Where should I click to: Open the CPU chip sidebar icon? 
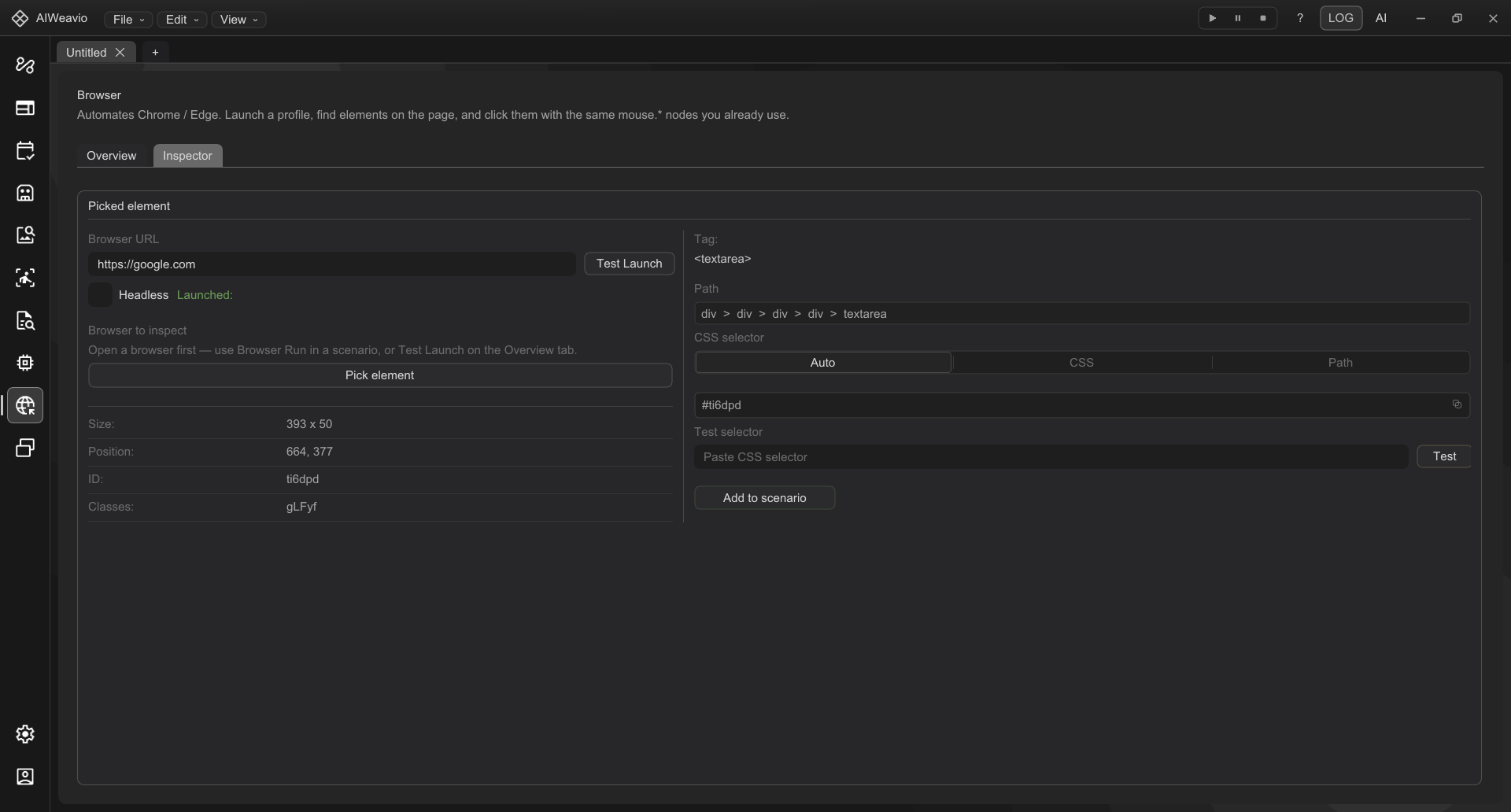tap(25, 363)
